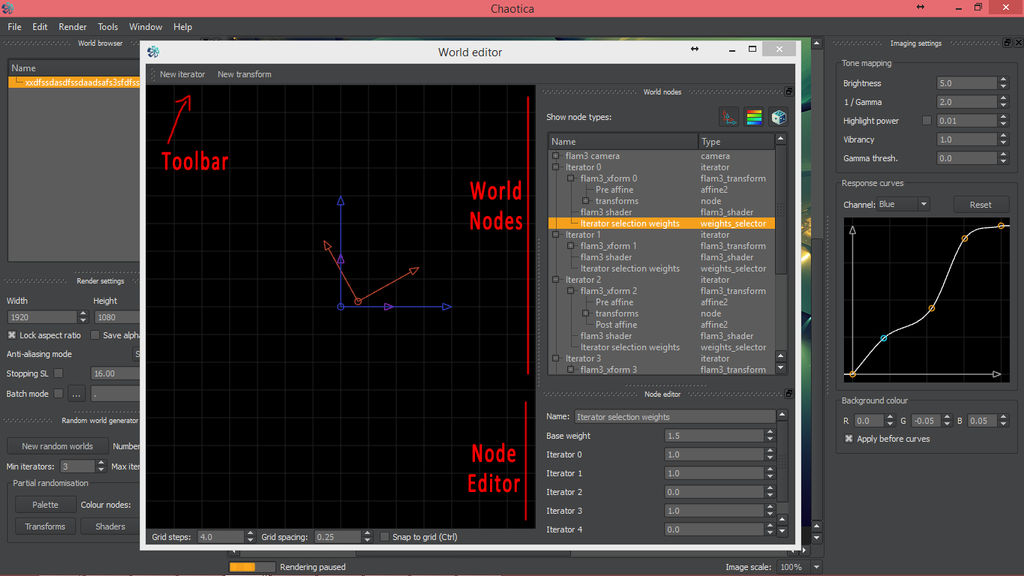Select the middle orange point on response curve
This screenshot has height=576, width=1024.
click(x=932, y=308)
